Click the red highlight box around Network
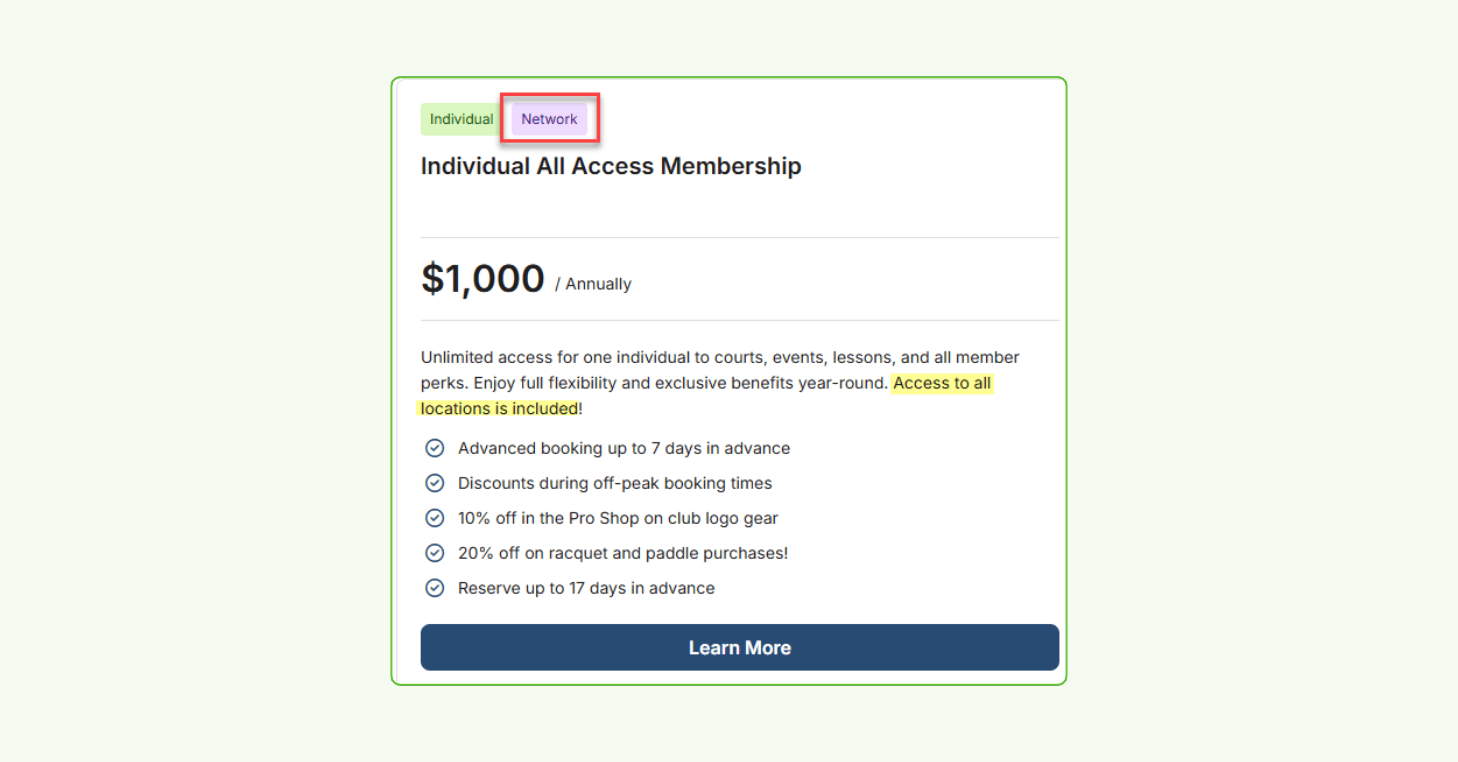This screenshot has height=762, width=1458. point(549,118)
